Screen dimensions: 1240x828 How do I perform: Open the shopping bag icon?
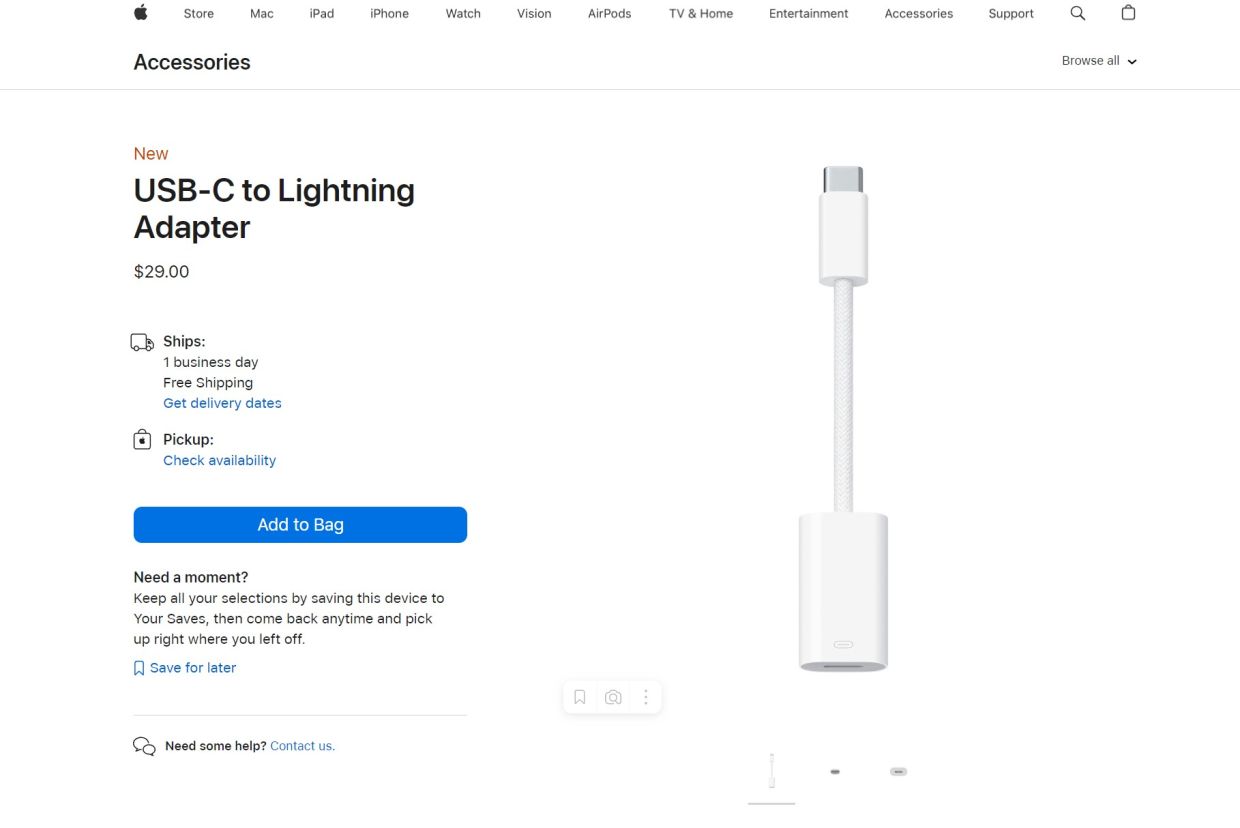coord(1128,13)
